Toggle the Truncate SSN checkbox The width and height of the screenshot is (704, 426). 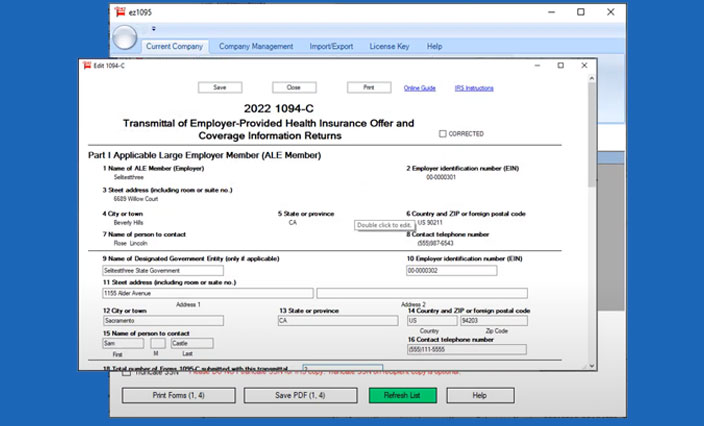(x=127, y=372)
